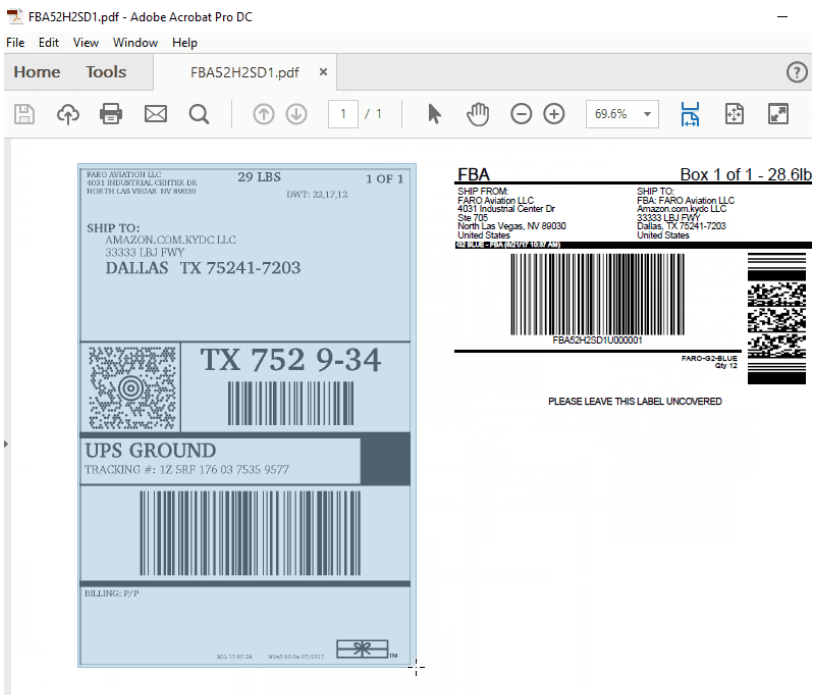Activate the Hand pan tool
814x695 pixels.
click(x=478, y=114)
